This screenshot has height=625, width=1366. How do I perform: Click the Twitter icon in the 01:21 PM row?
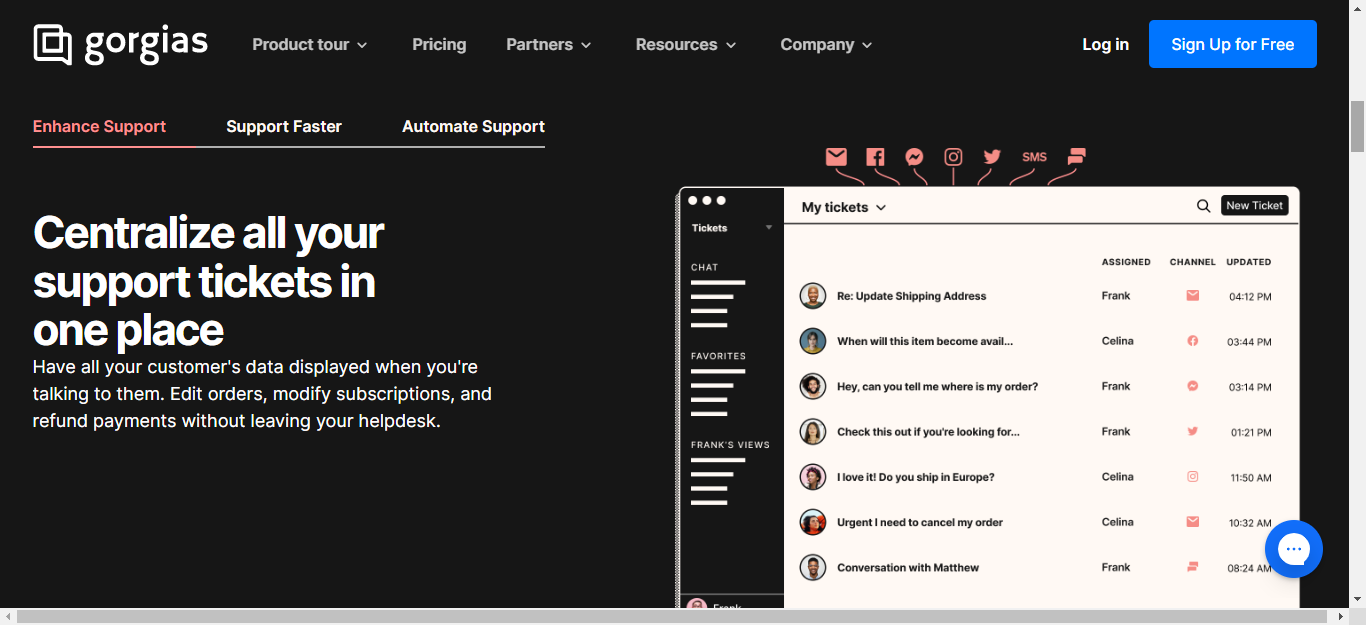pyautogui.click(x=1192, y=431)
